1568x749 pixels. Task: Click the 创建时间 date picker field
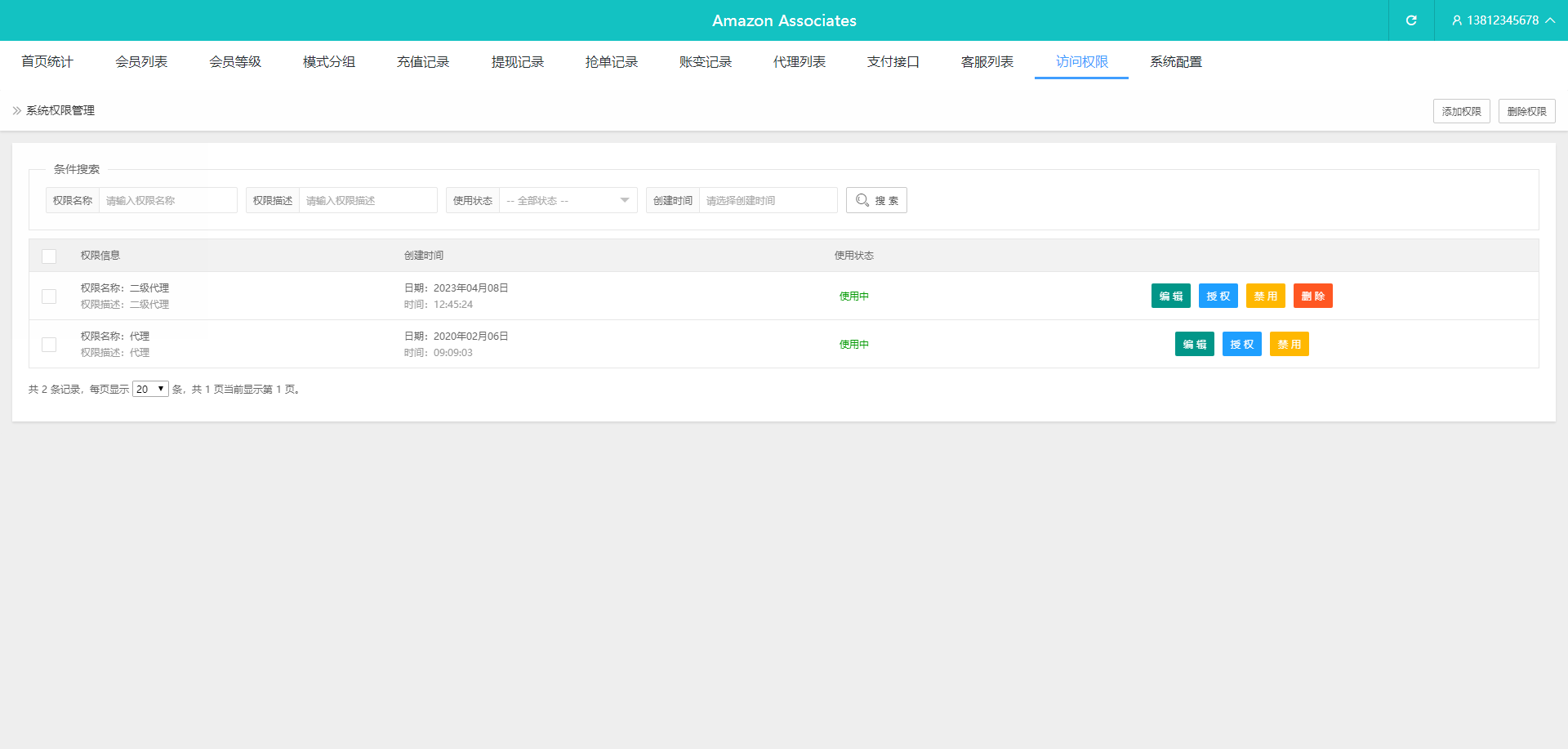[x=768, y=201]
